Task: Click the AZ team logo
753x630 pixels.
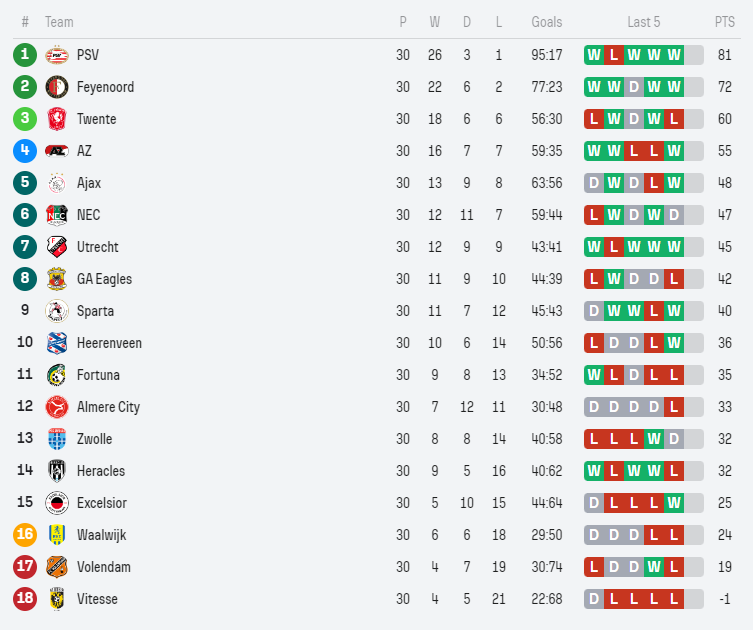Action: 57,151
